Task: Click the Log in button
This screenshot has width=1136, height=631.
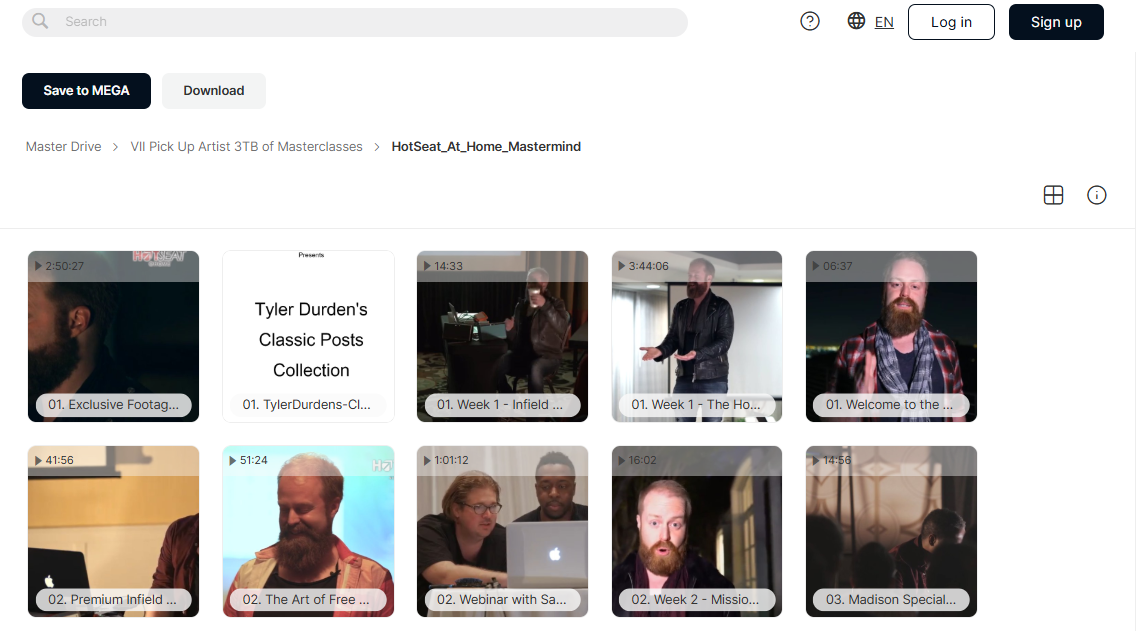Action: [951, 22]
